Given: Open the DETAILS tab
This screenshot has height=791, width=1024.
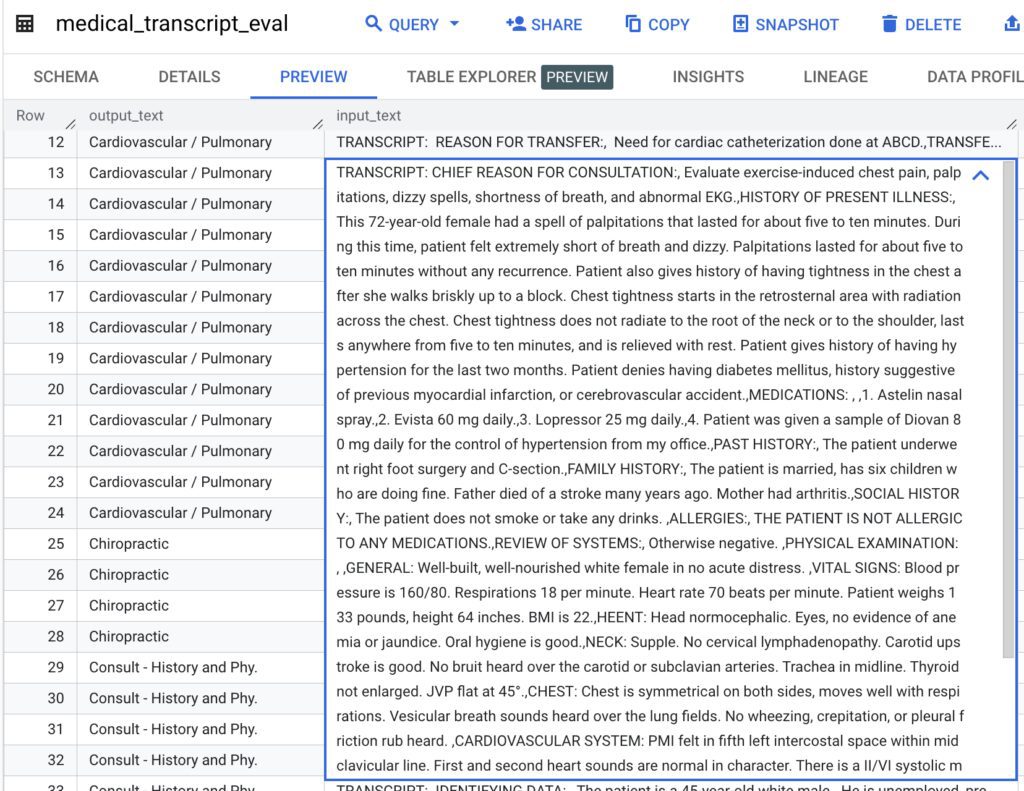Looking at the screenshot, I should 189,76.
